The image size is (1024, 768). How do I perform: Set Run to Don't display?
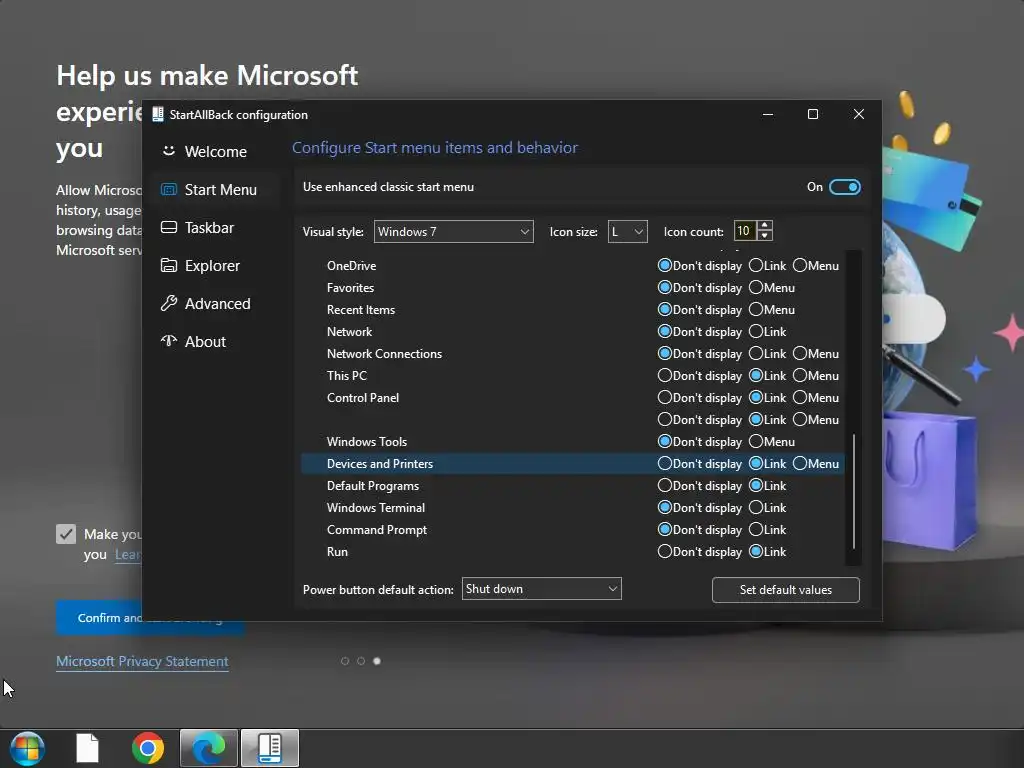699,552
